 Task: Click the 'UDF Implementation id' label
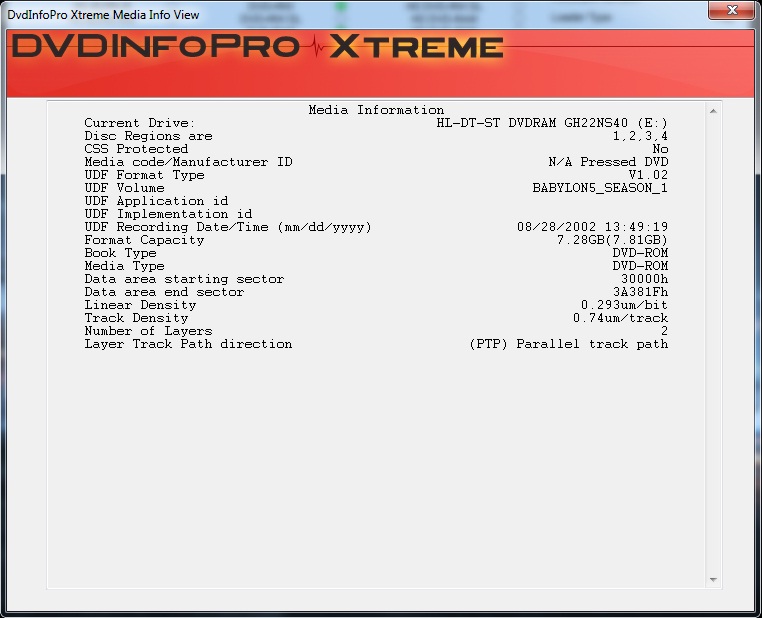pyautogui.click(x=168, y=214)
